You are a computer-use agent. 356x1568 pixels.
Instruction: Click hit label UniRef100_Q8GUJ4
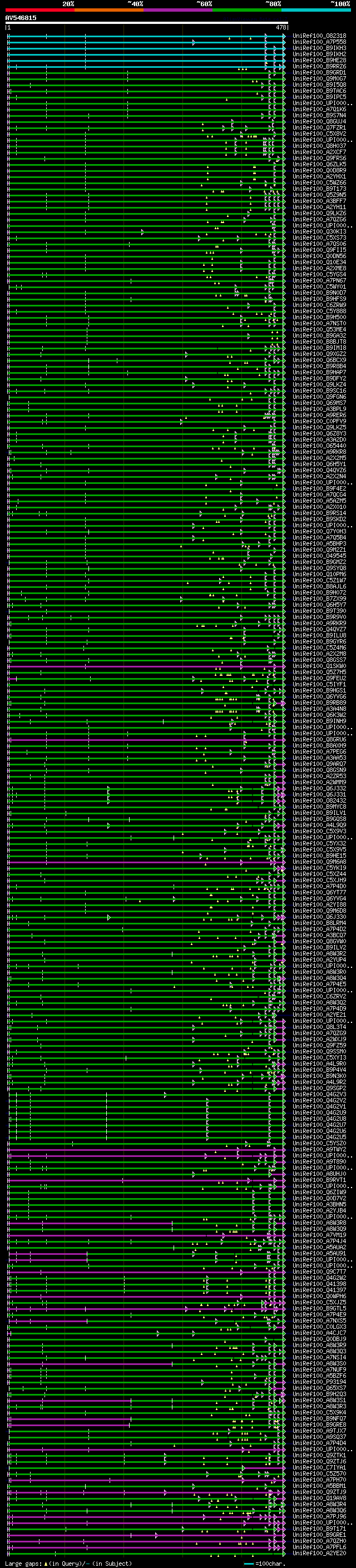click(319, 121)
